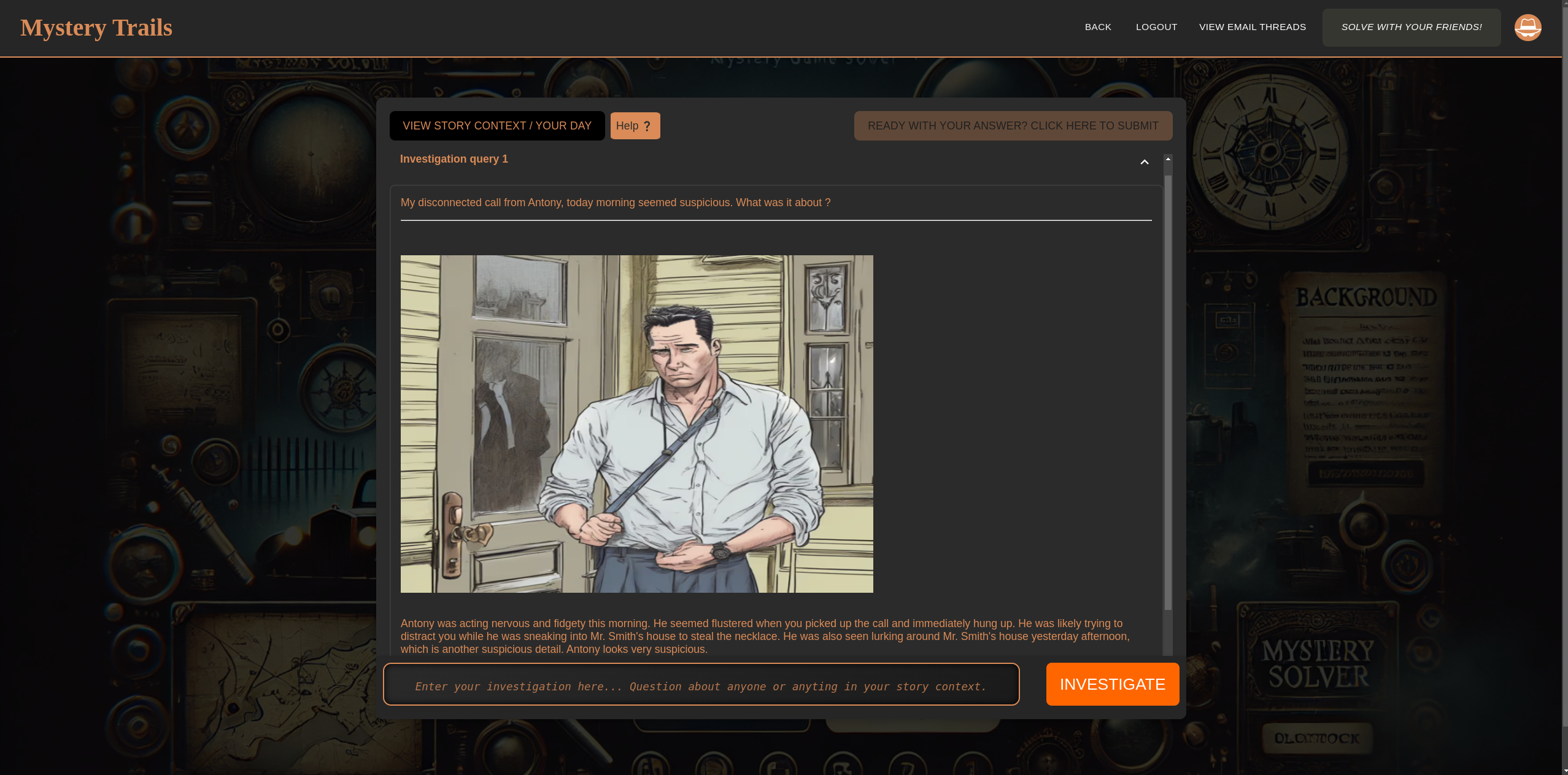Click the answer paragraph about Antony
Screen dimensions: 1568x775
coord(765,636)
